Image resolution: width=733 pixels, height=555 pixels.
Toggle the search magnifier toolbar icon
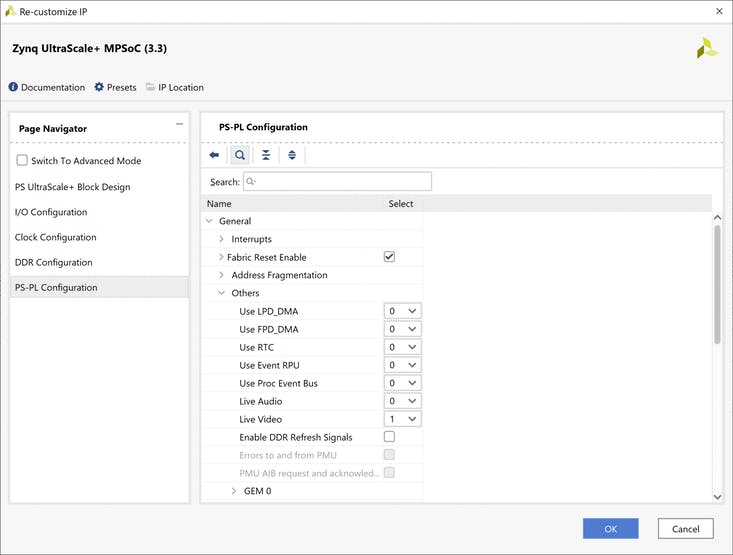point(240,155)
